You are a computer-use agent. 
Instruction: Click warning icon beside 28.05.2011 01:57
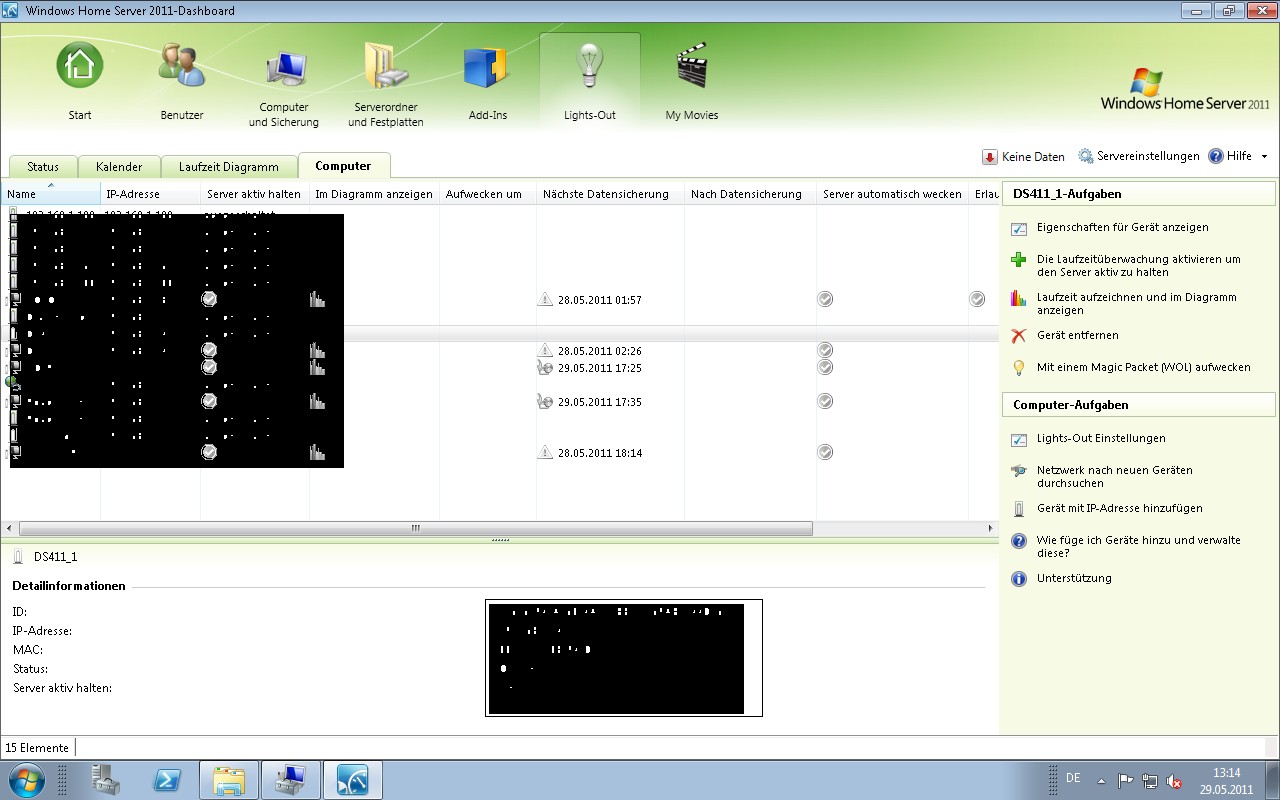[x=545, y=299]
